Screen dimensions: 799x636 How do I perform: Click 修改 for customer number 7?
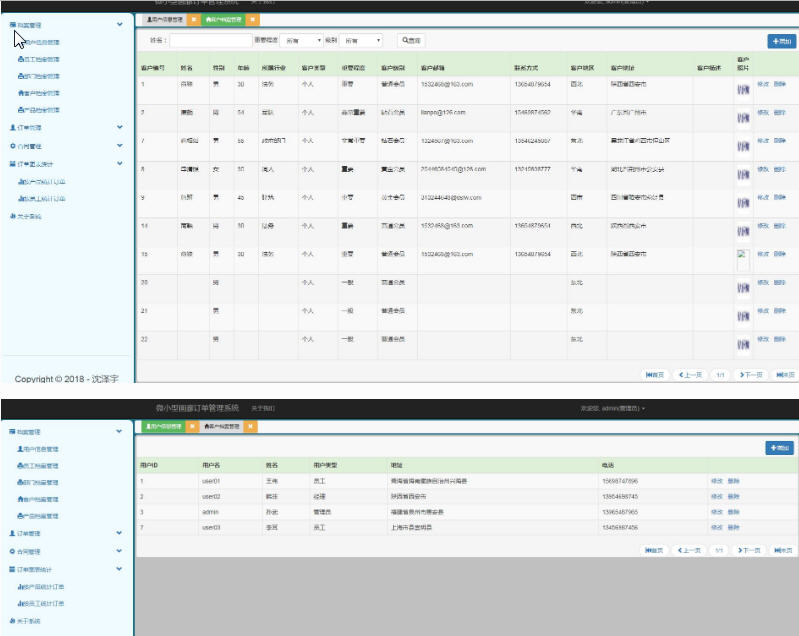pyautogui.click(x=763, y=140)
